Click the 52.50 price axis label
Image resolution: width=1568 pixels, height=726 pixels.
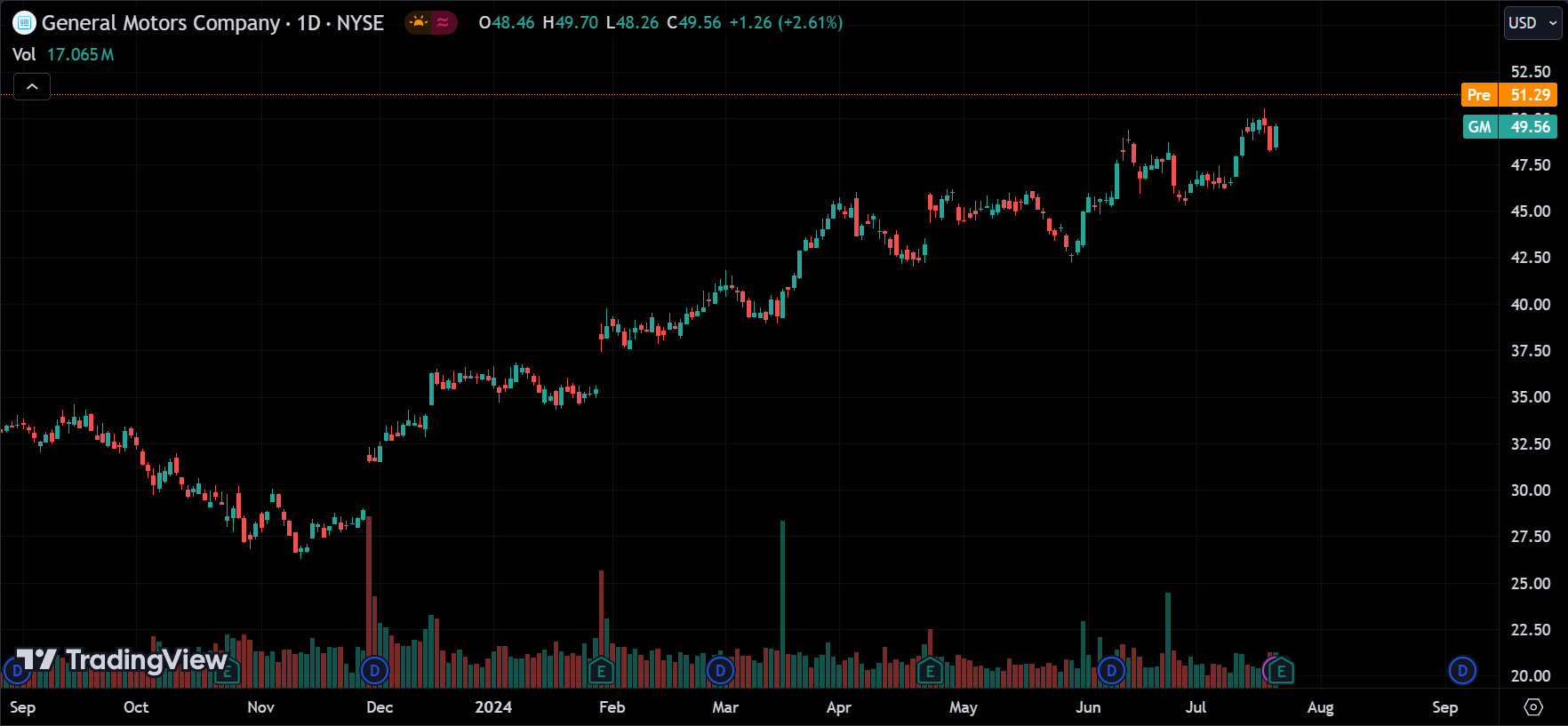[1531, 72]
